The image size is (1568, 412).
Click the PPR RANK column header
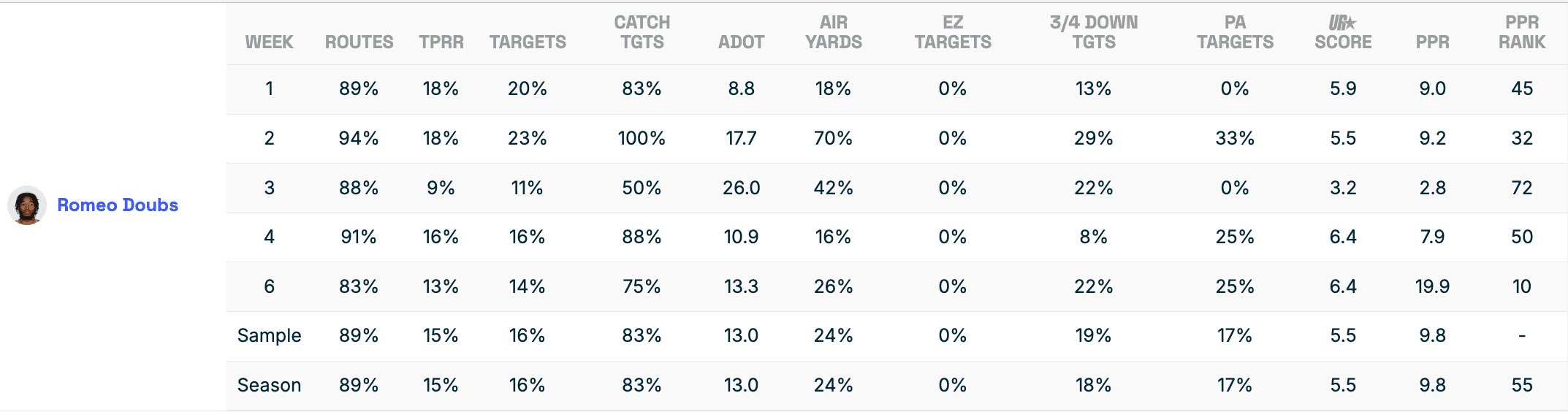tap(1522, 33)
